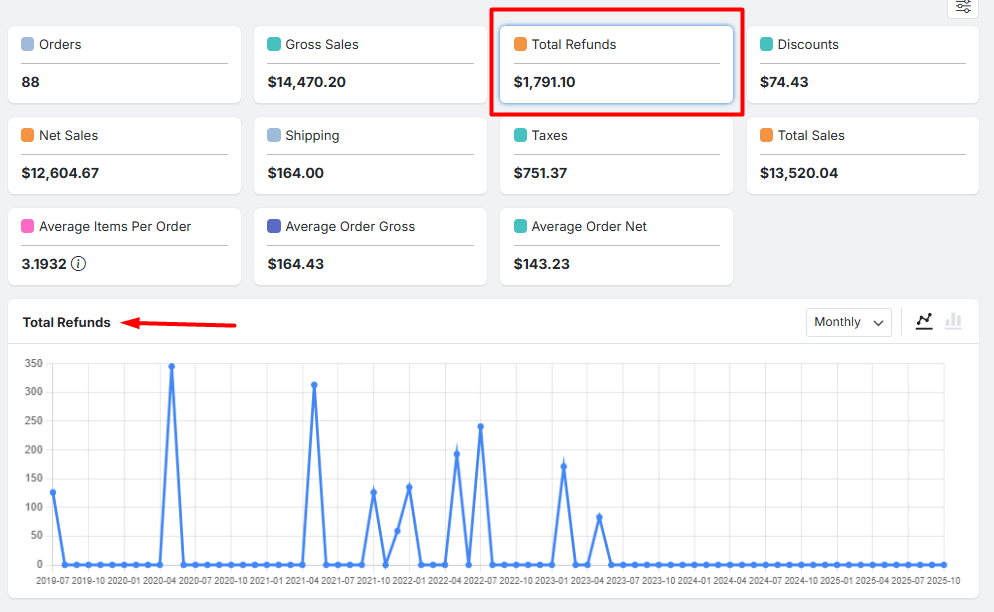Click the Total Refunds chart heading
The width and height of the screenshot is (994, 612).
tap(67, 322)
